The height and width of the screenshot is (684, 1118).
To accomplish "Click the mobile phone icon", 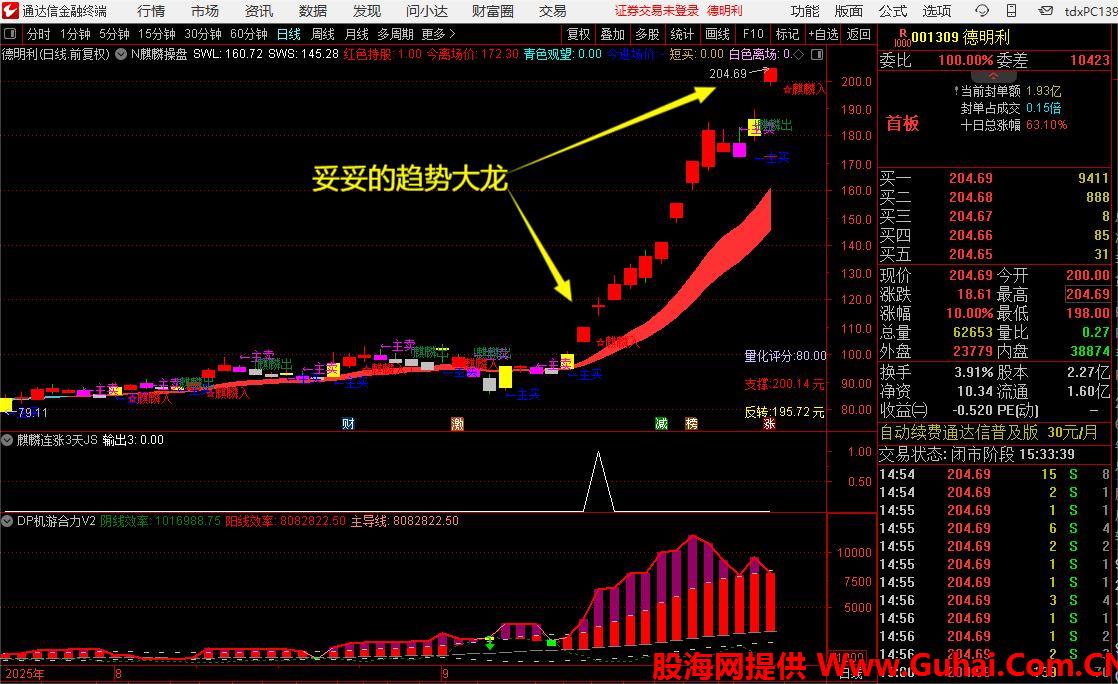I will coord(1011,11).
